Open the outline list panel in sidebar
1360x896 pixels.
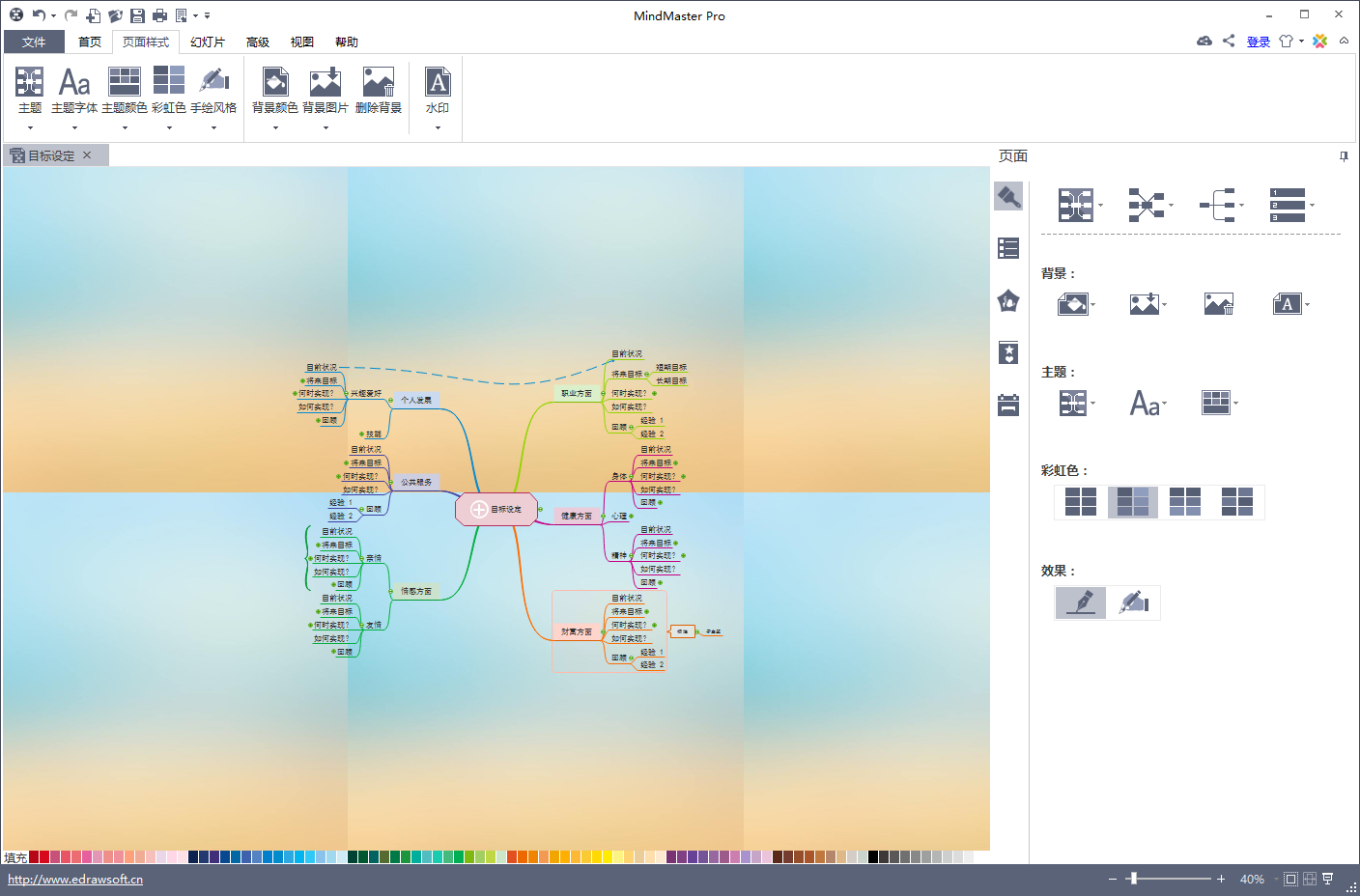(x=1008, y=248)
